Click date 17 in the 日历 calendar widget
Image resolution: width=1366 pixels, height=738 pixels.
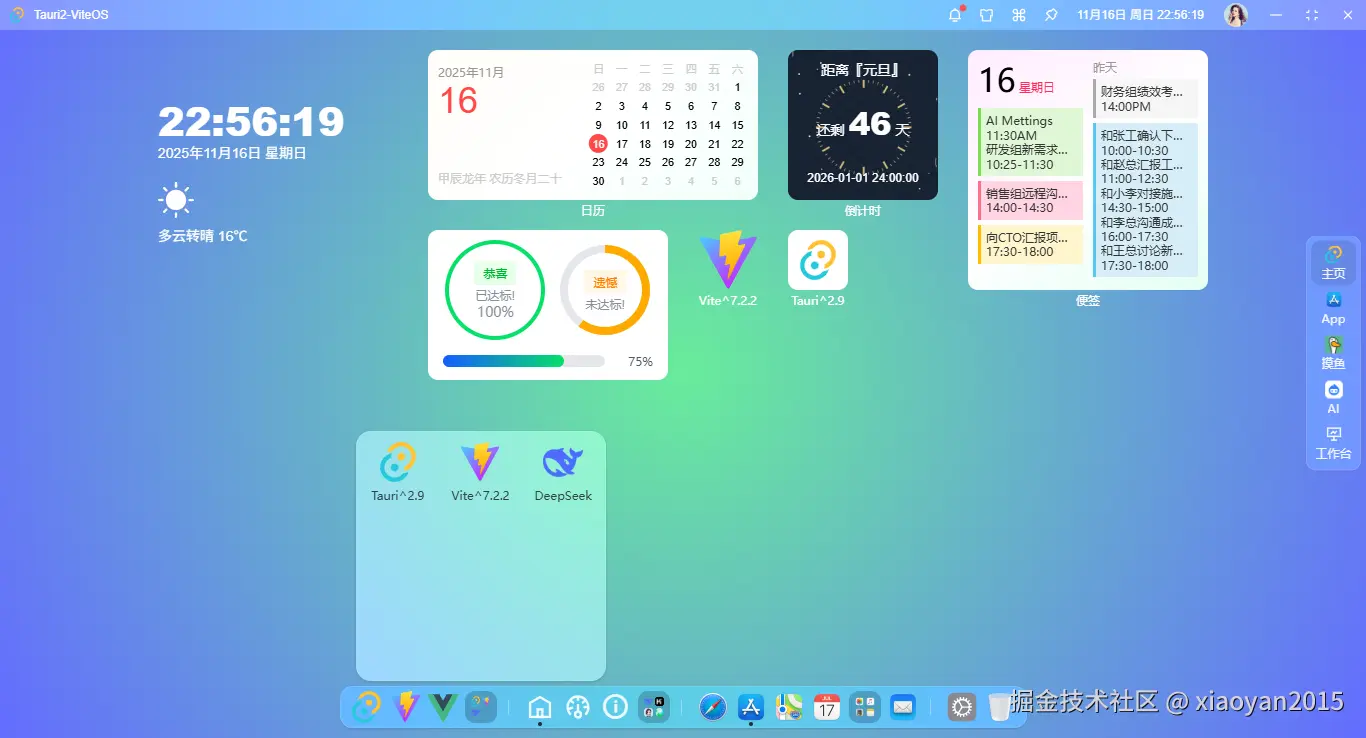pos(621,144)
